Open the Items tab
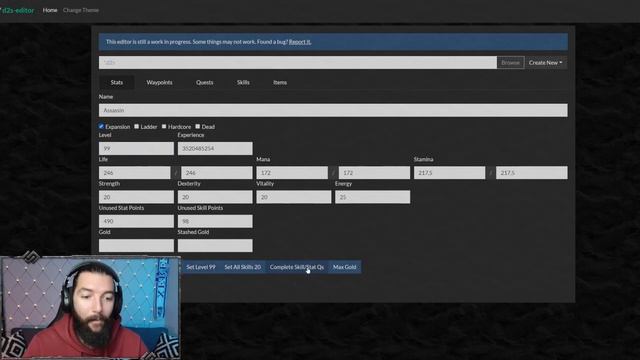Viewport: 640px width, 360px height. pos(280,82)
